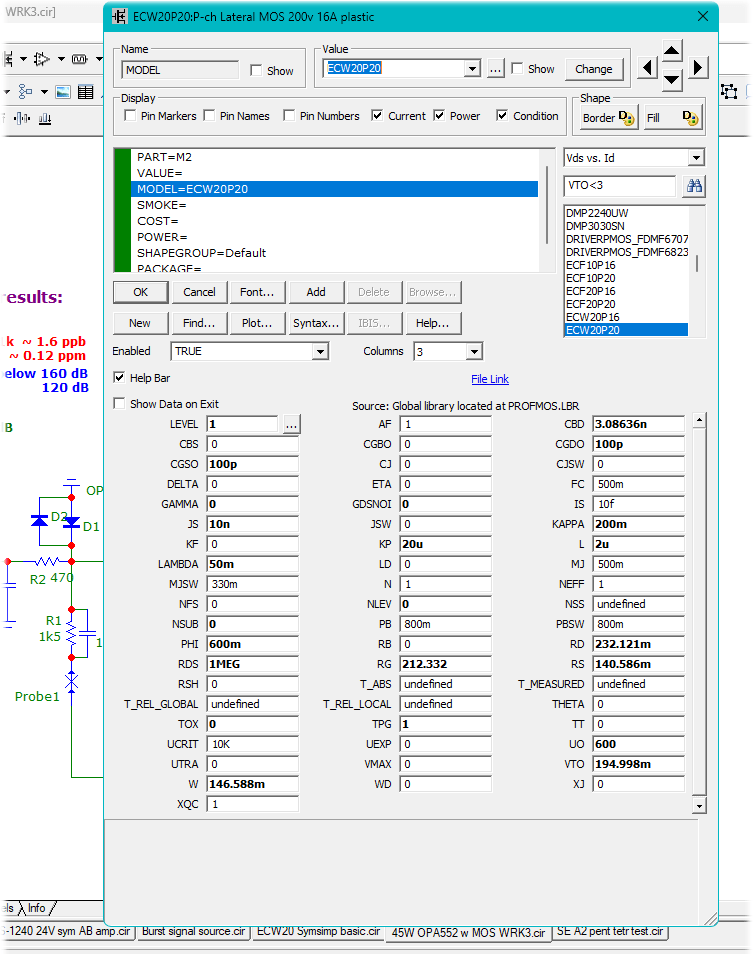Toggle the Pin Numbers checkbox

[289, 116]
